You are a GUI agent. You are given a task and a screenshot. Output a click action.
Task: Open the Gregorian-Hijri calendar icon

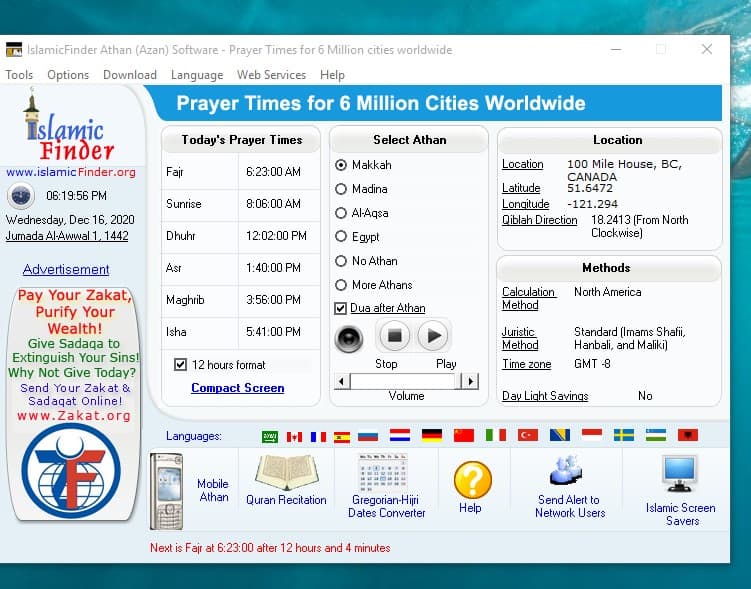pos(383,473)
